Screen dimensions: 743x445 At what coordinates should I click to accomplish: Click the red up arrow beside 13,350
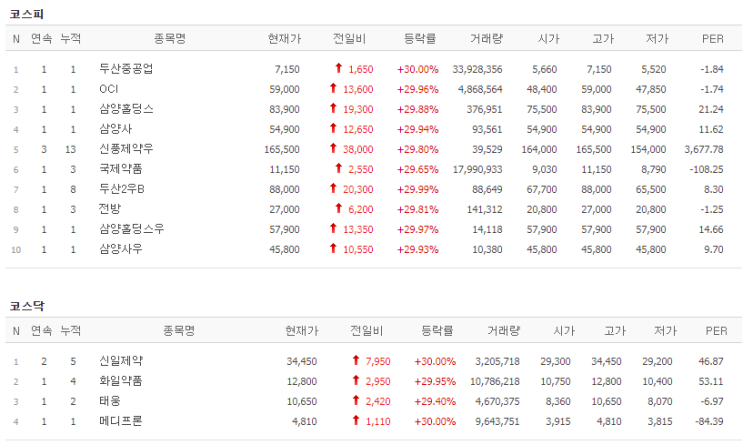point(333,228)
